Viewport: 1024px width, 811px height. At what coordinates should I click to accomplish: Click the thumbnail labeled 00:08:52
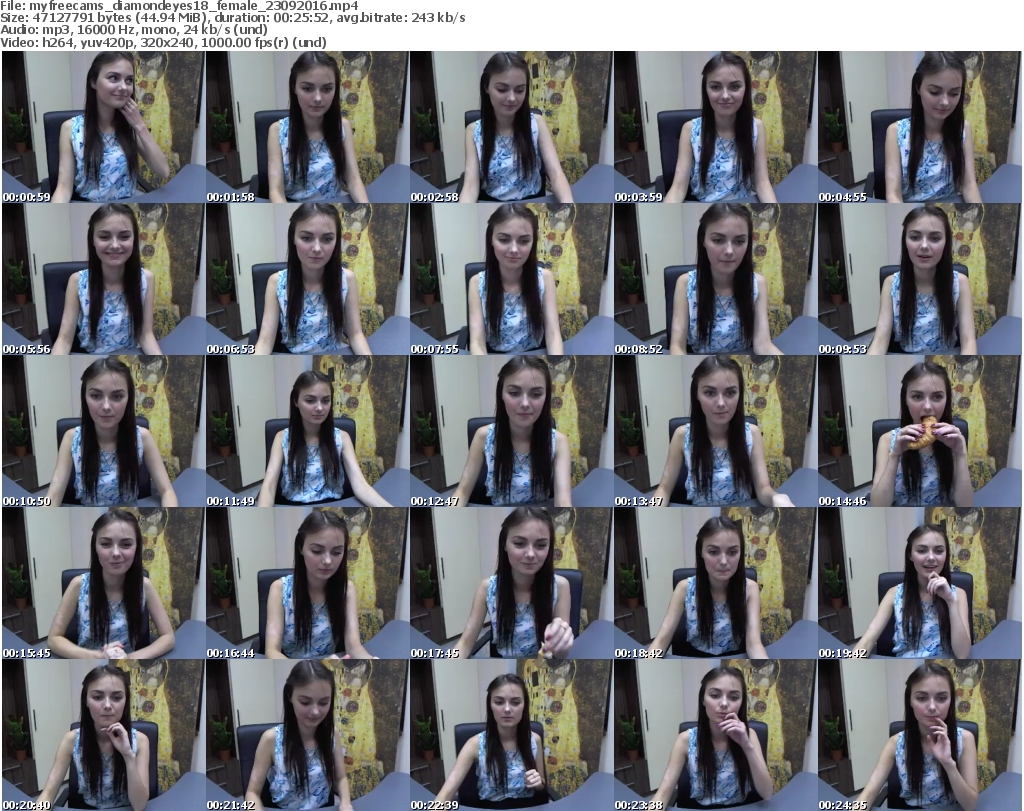[714, 279]
